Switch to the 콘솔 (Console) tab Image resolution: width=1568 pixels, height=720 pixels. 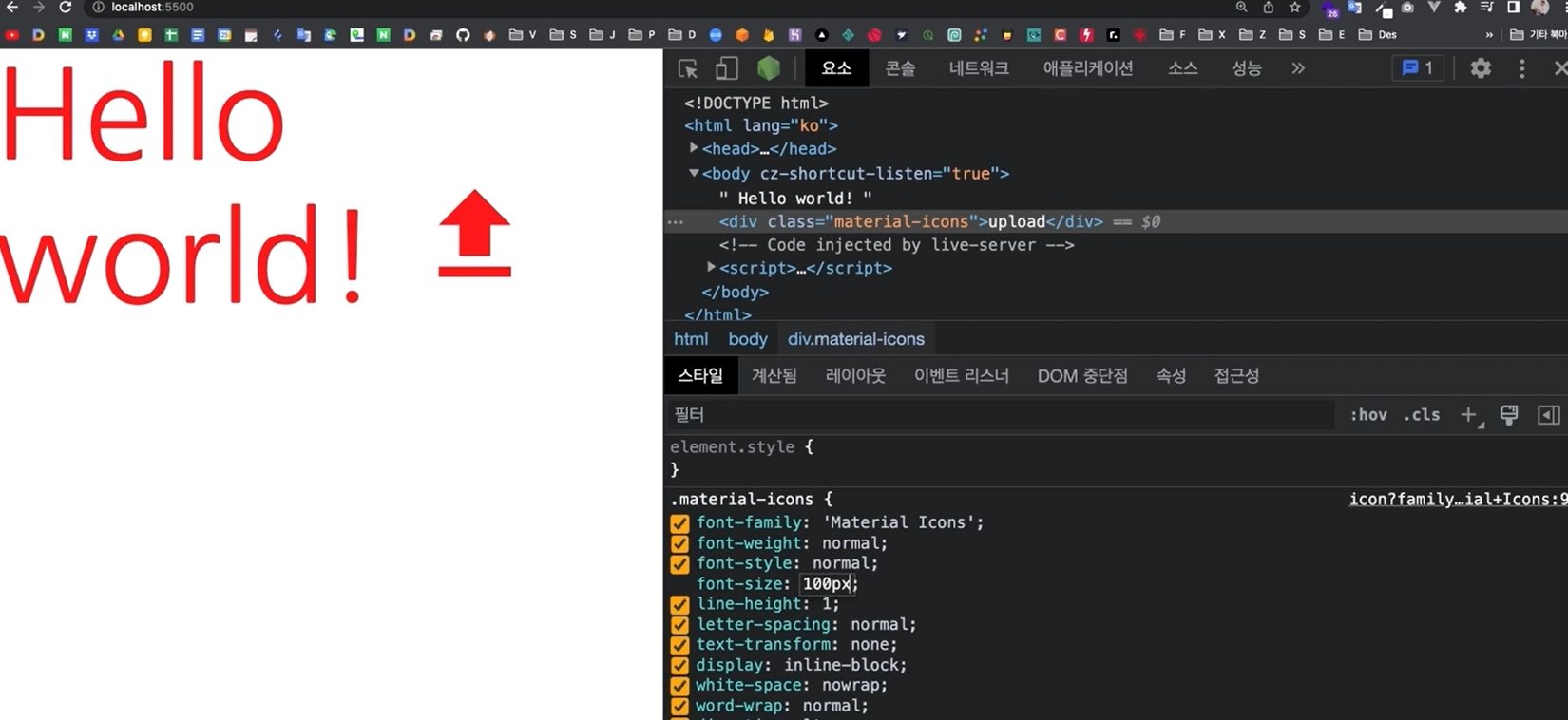point(900,68)
